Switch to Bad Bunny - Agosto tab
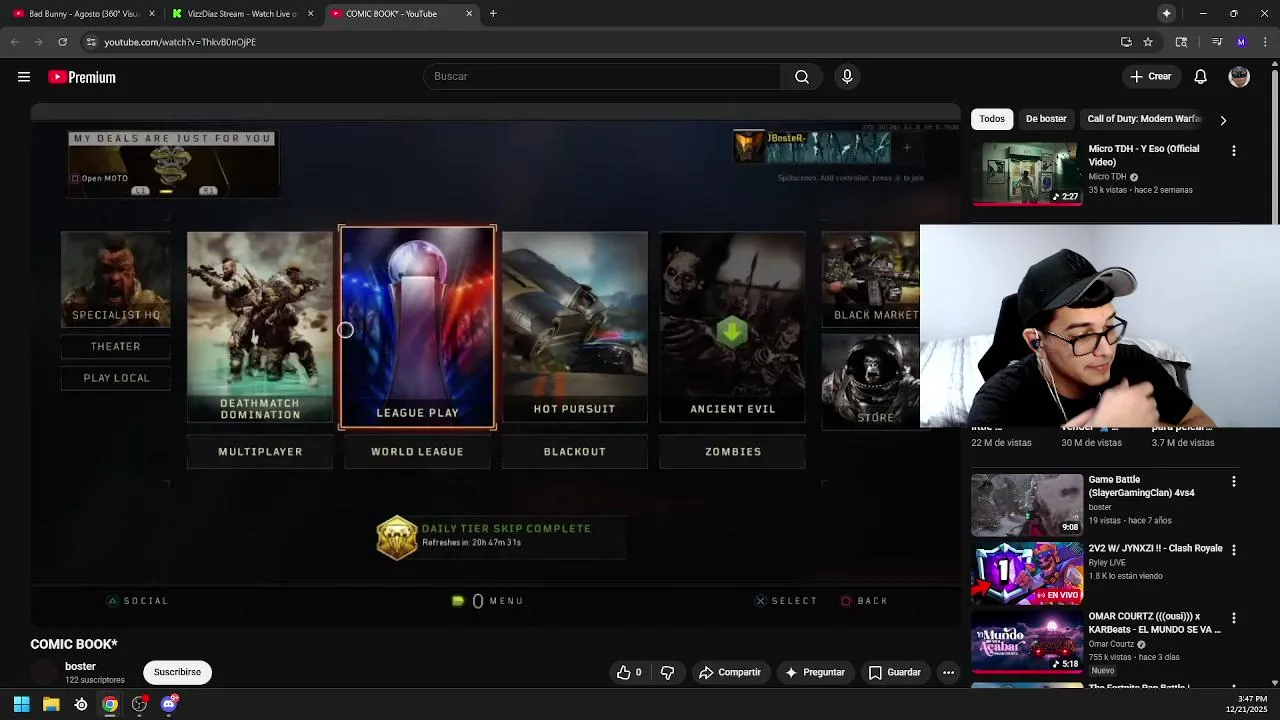1280x720 pixels. [x=84, y=14]
